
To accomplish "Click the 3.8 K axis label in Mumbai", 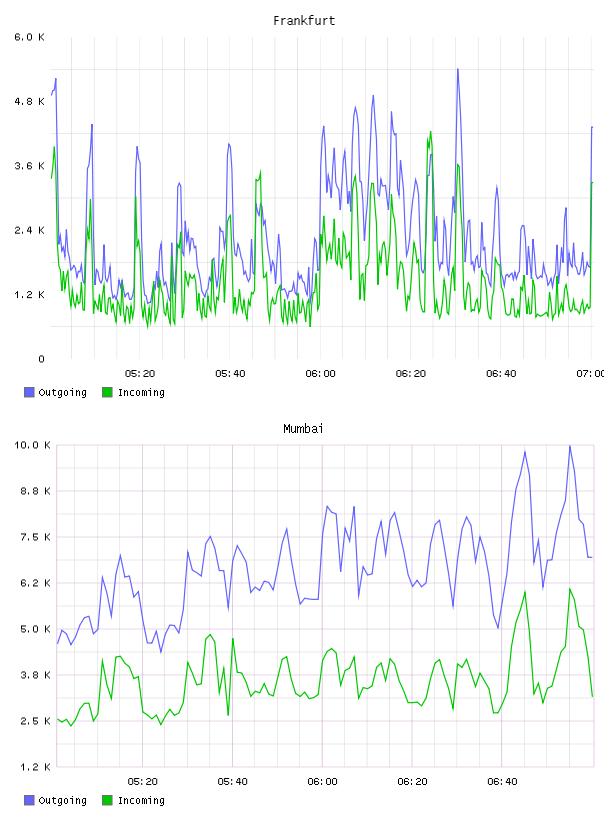I will coord(35,675).
